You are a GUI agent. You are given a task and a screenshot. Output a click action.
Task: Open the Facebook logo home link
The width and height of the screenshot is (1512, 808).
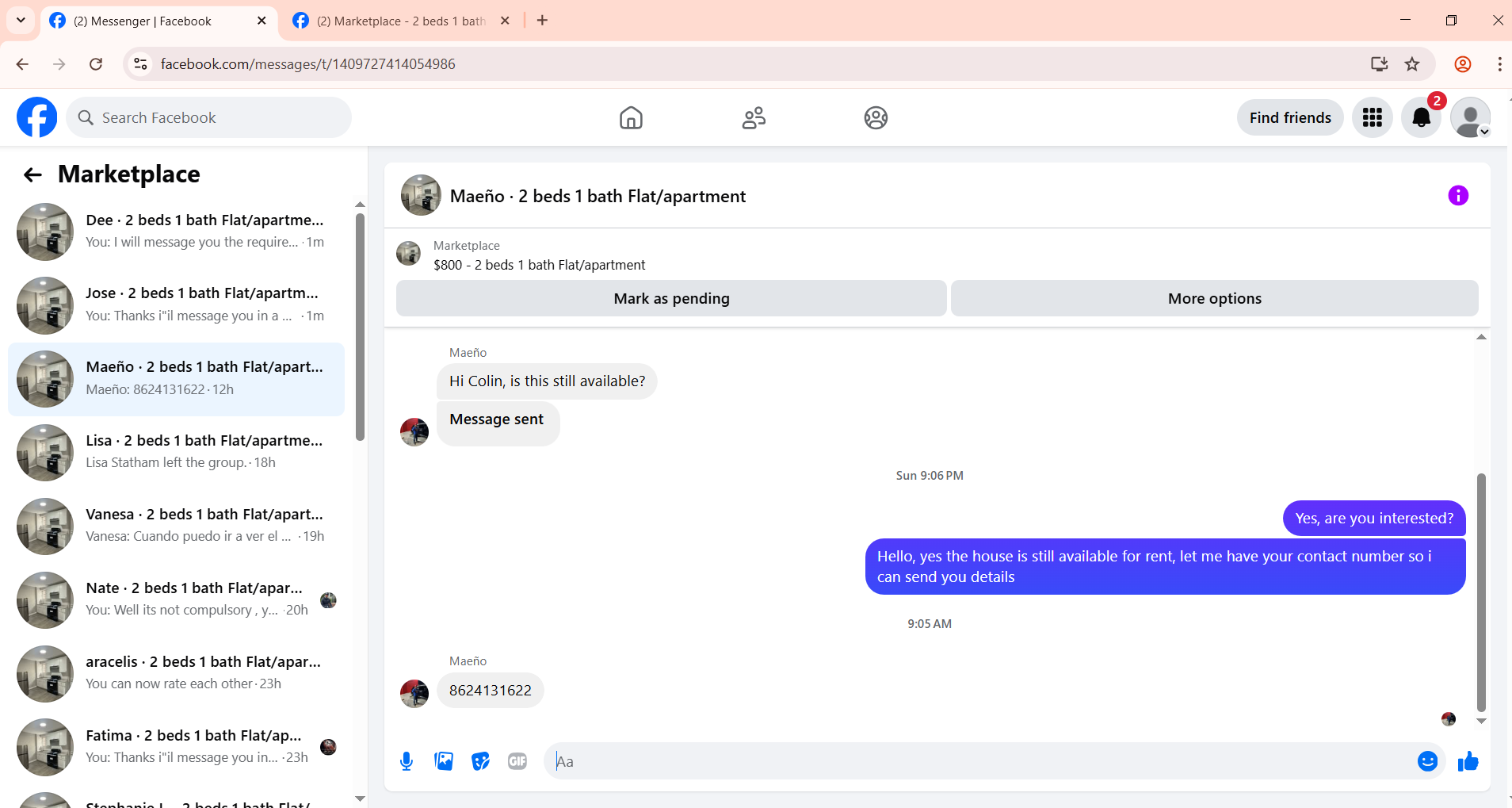pyautogui.click(x=36, y=117)
